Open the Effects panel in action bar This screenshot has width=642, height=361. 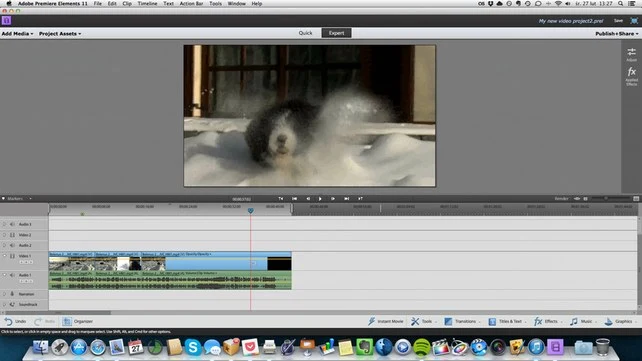point(547,321)
